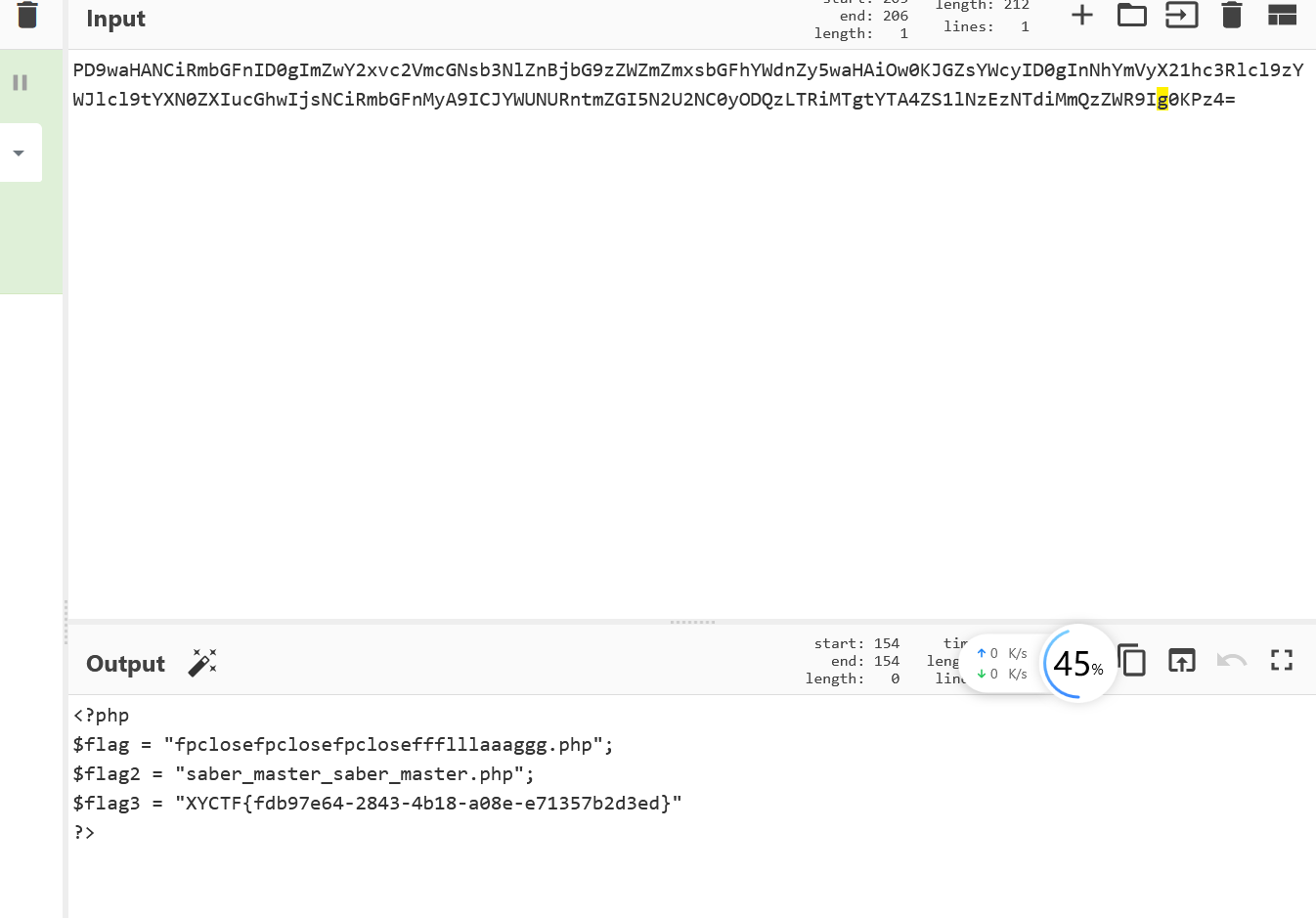Open folder as input icon

[x=1132, y=15]
